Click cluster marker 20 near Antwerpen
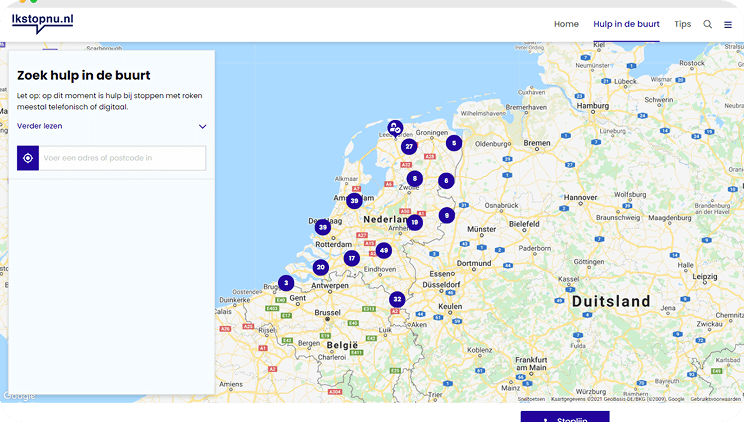 click(320, 267)
